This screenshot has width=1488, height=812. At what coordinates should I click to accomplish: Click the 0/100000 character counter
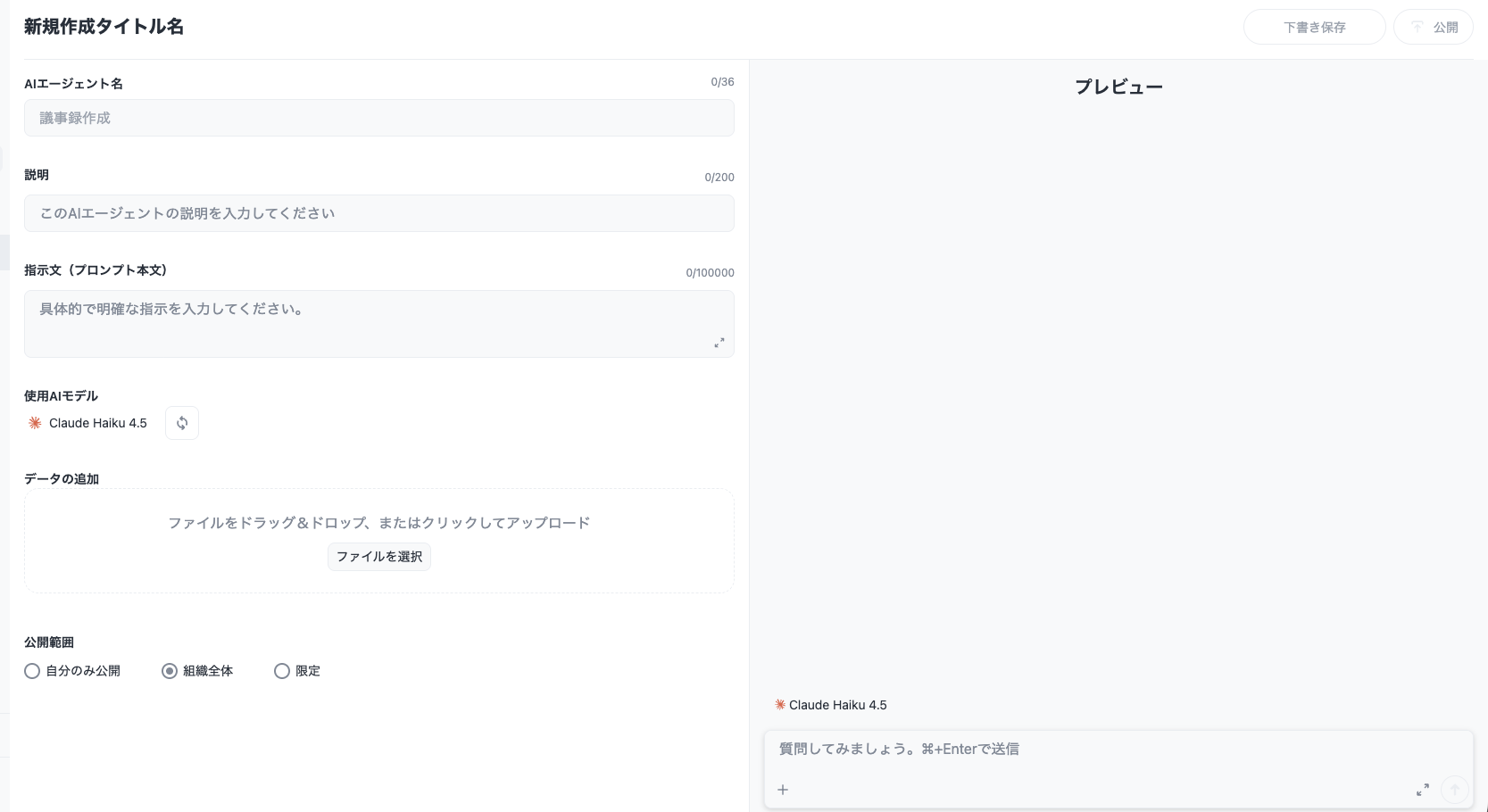pos(710,273)
